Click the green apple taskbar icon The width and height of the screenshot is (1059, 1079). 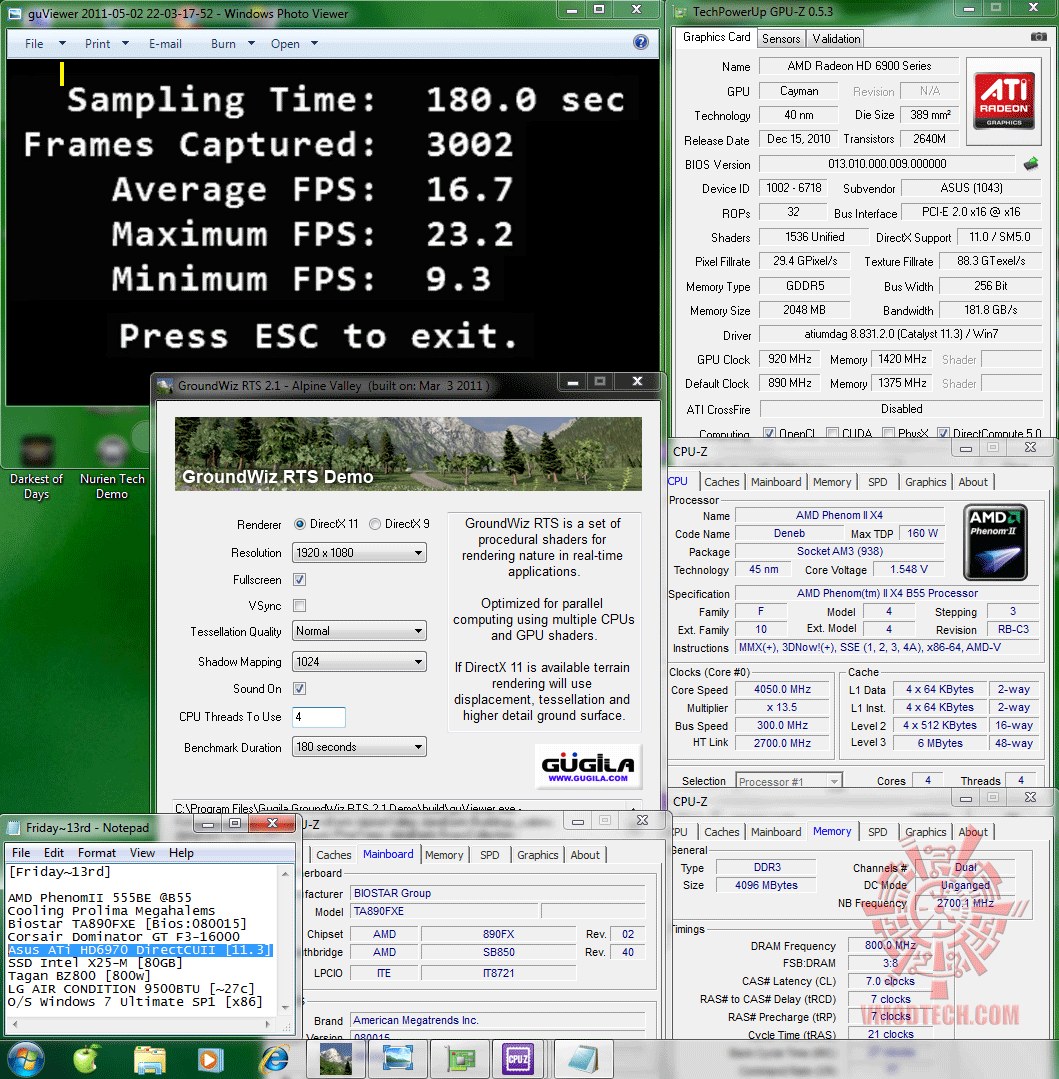[x=87, y=1059]
